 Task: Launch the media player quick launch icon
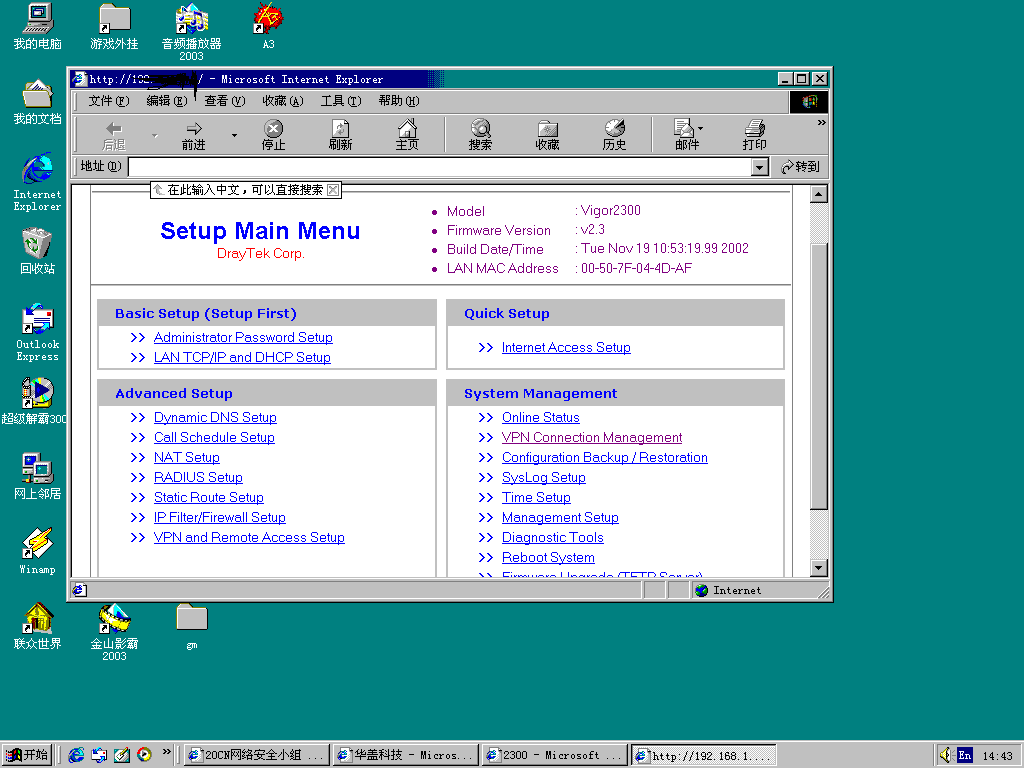click(144, 755)
